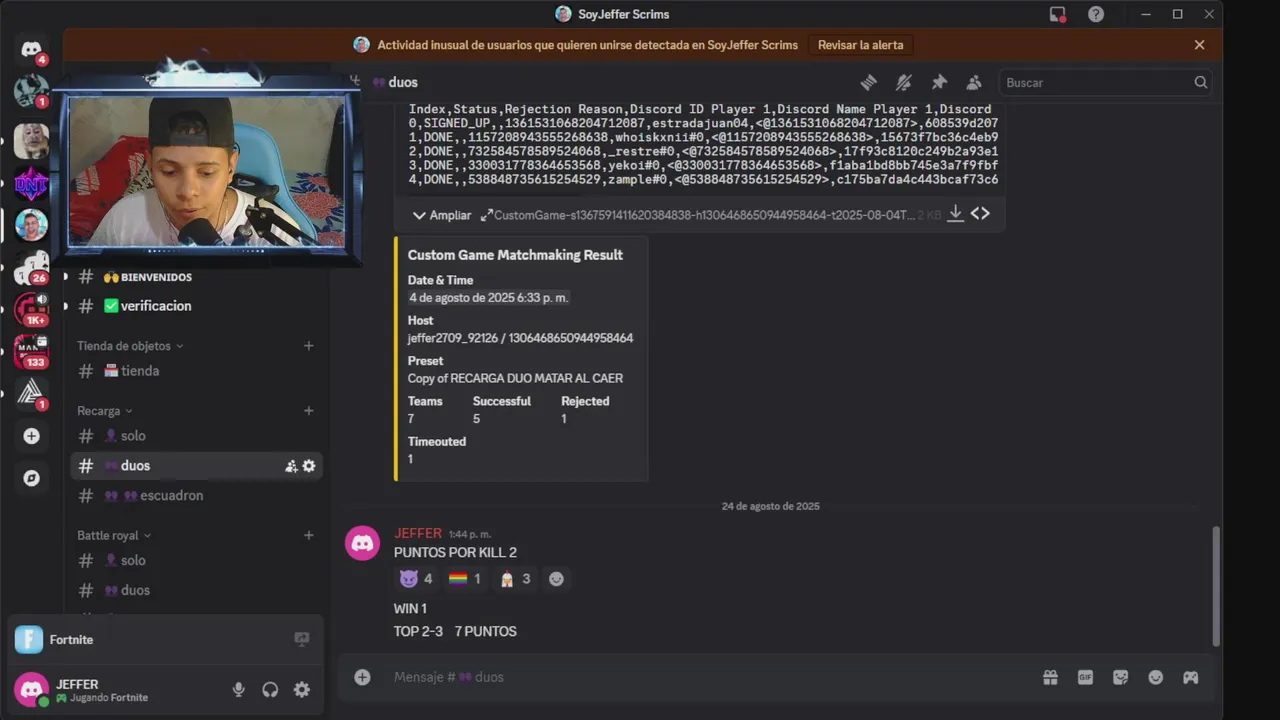
Task: Open Discord direct messages home
Action: [x=31, y=50]
